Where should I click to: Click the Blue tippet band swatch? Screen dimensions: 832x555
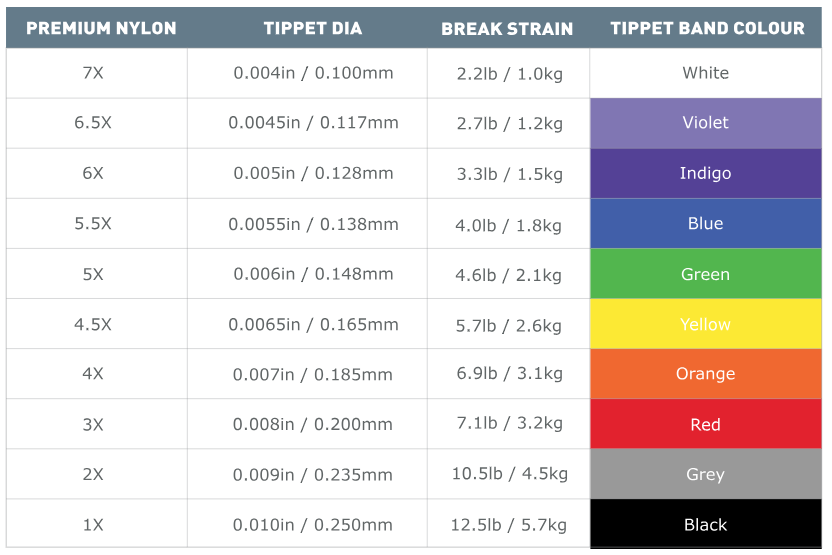click(x=705, y=223)
